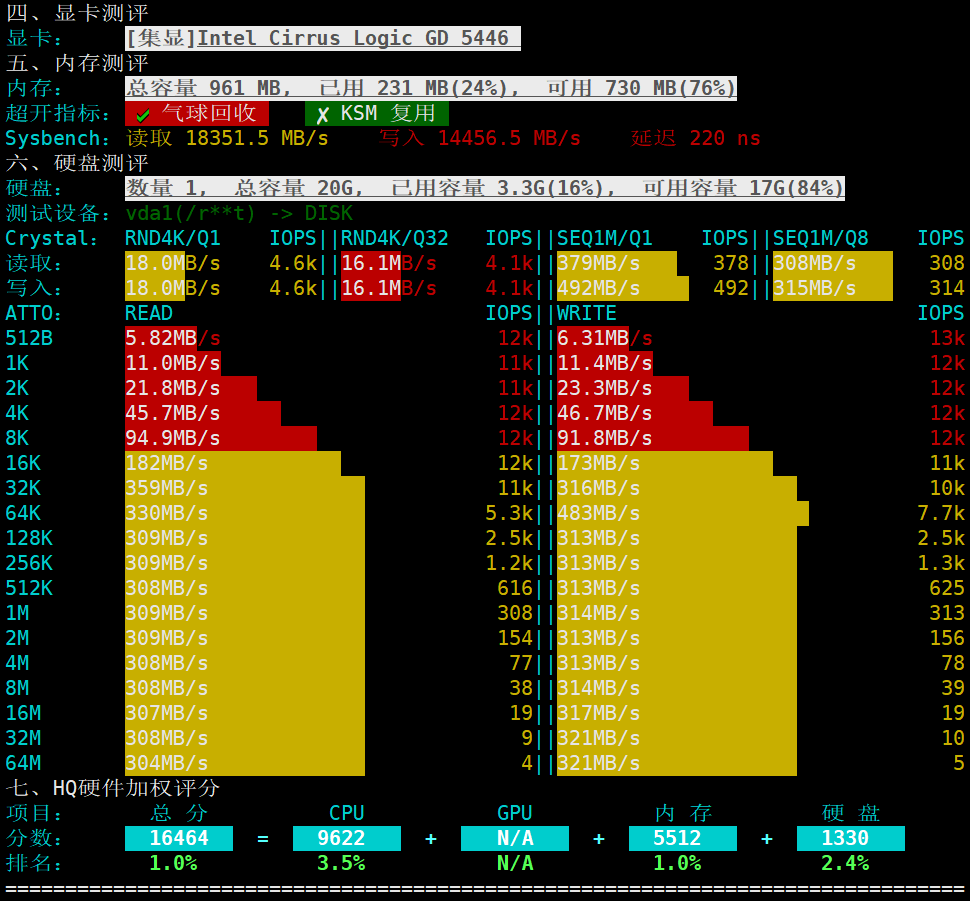Click the ATTO WRITE column header

tap(586, 313)
